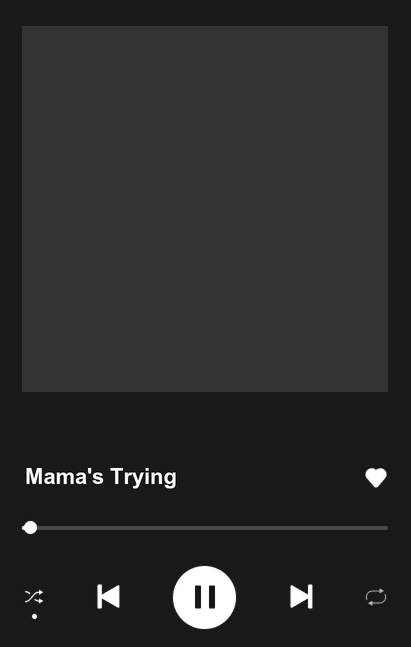Click the dot indicator under shuffle

pos(35,616)
